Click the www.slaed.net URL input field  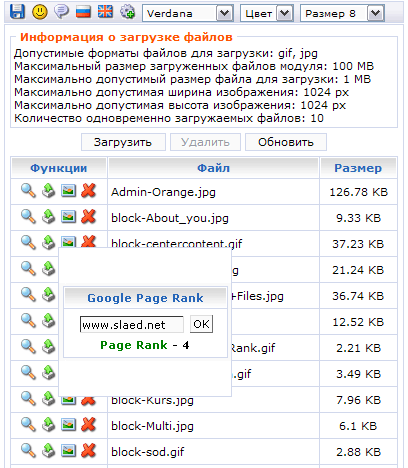pyautogui.click(x=132, y=324)
